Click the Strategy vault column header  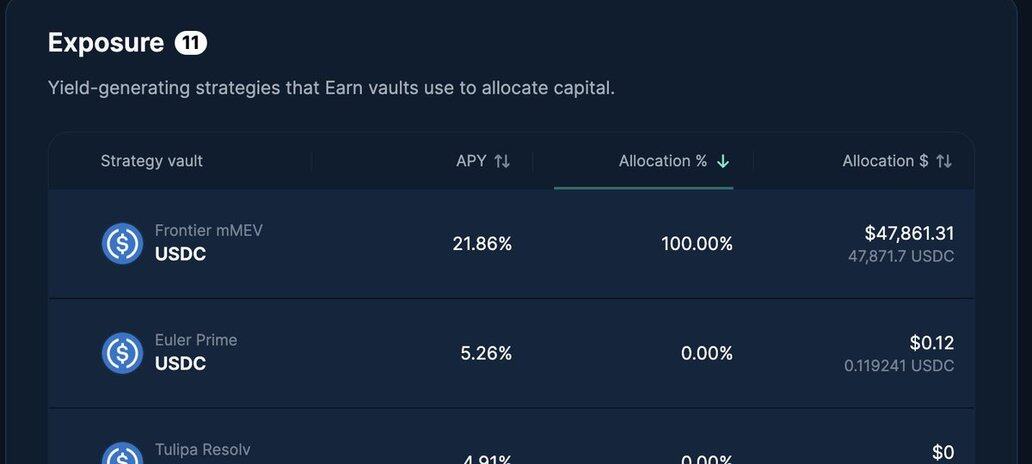(152, 161)
